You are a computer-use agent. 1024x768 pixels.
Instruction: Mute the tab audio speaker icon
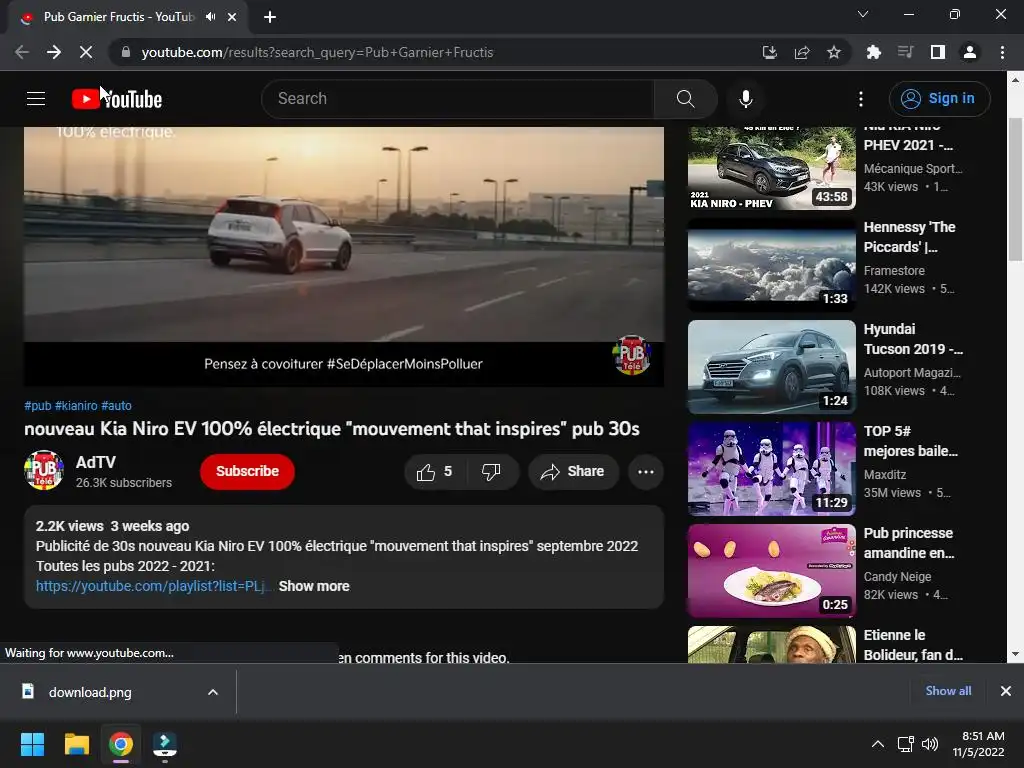[210, 17]
